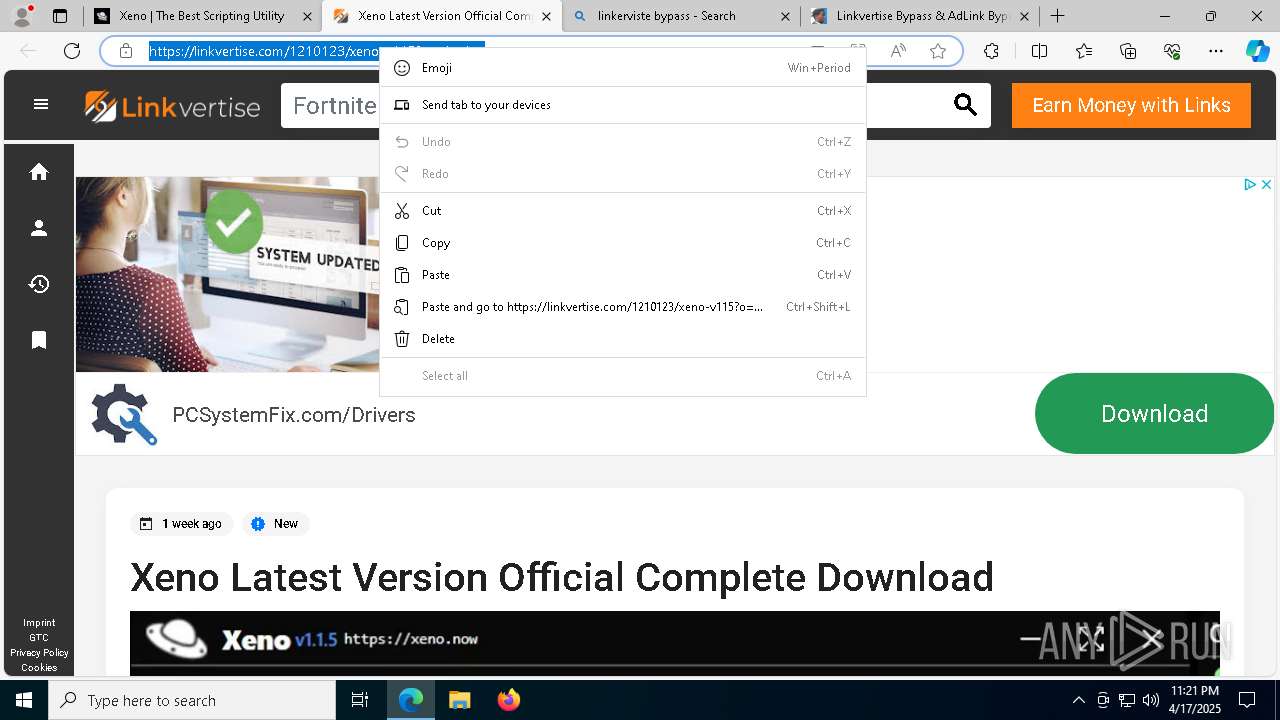Click the green Download ad button

[1154, 414]
